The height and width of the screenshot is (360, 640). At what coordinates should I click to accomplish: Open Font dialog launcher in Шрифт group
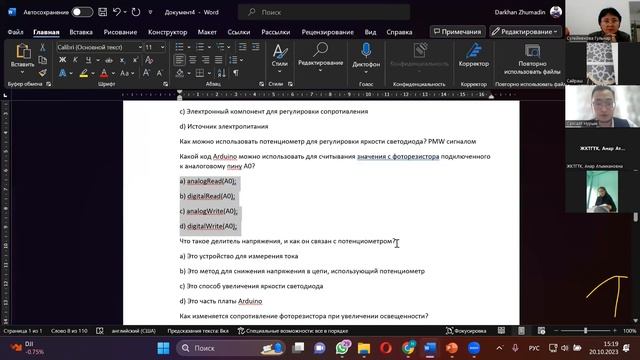click(166, 84)
